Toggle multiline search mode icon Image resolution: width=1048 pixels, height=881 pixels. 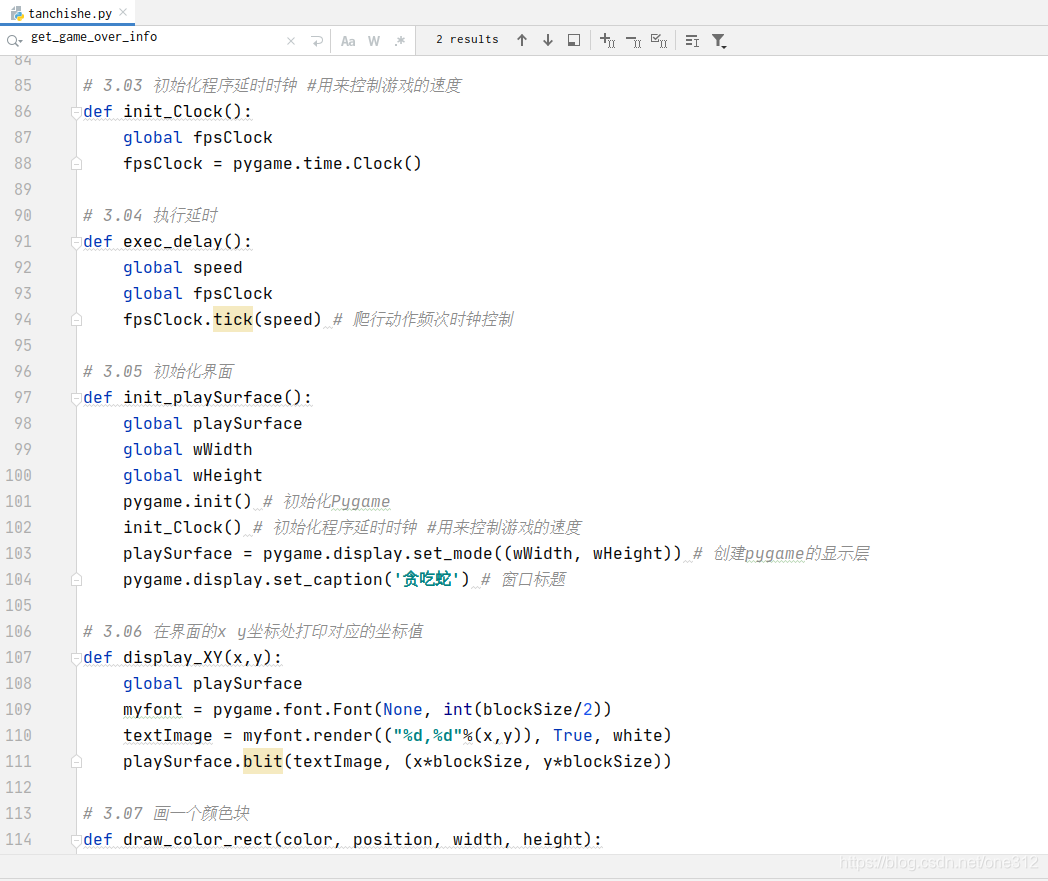click(x=692, y=41)
